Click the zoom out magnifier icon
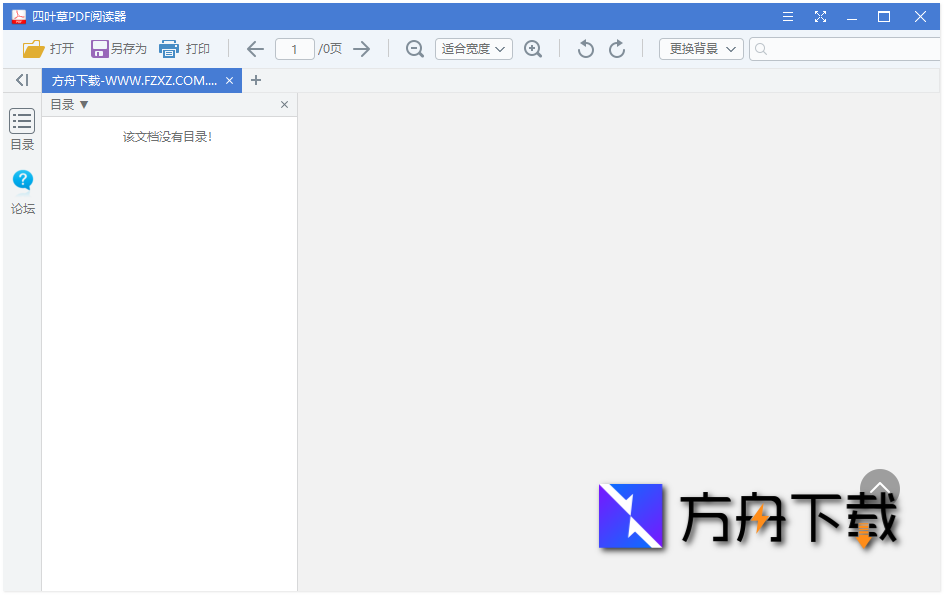This screenshot has height=595, width=944. [414, 48]
